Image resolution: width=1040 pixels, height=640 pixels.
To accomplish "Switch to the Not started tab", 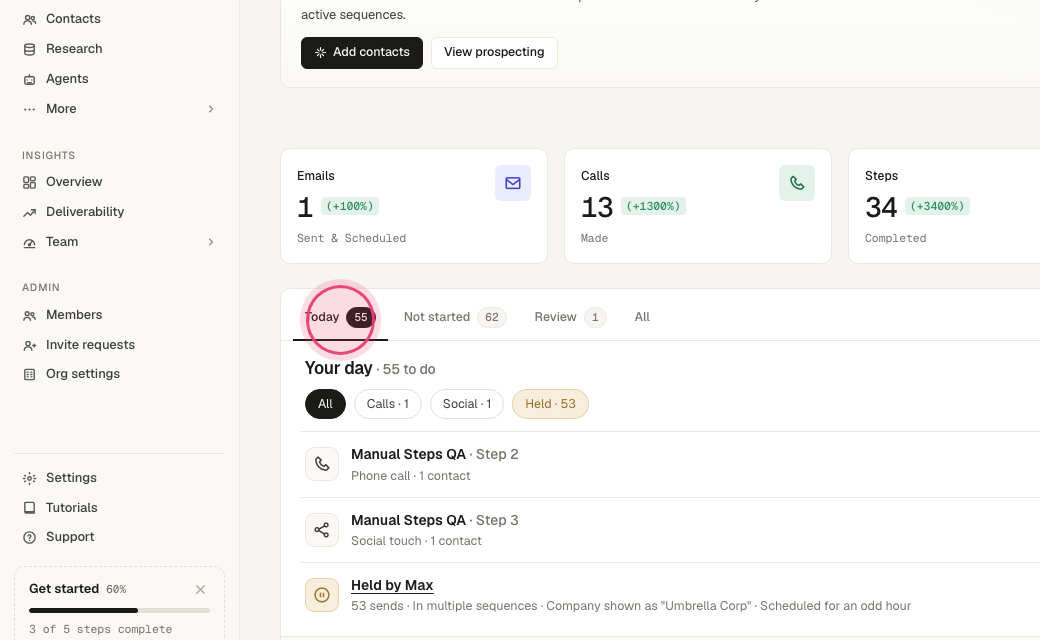I will pyautogui.click(x=455, y=317).
